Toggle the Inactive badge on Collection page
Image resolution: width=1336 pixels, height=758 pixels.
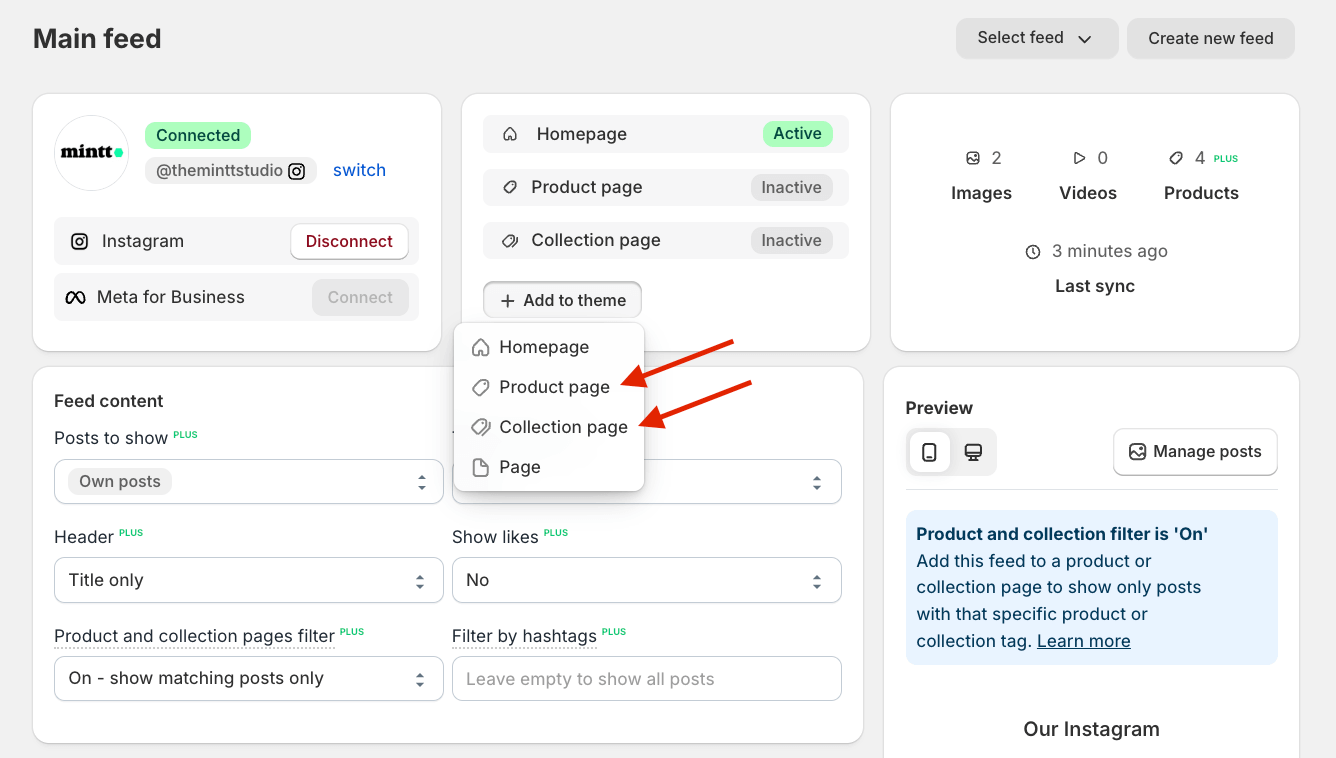point(791,240)
